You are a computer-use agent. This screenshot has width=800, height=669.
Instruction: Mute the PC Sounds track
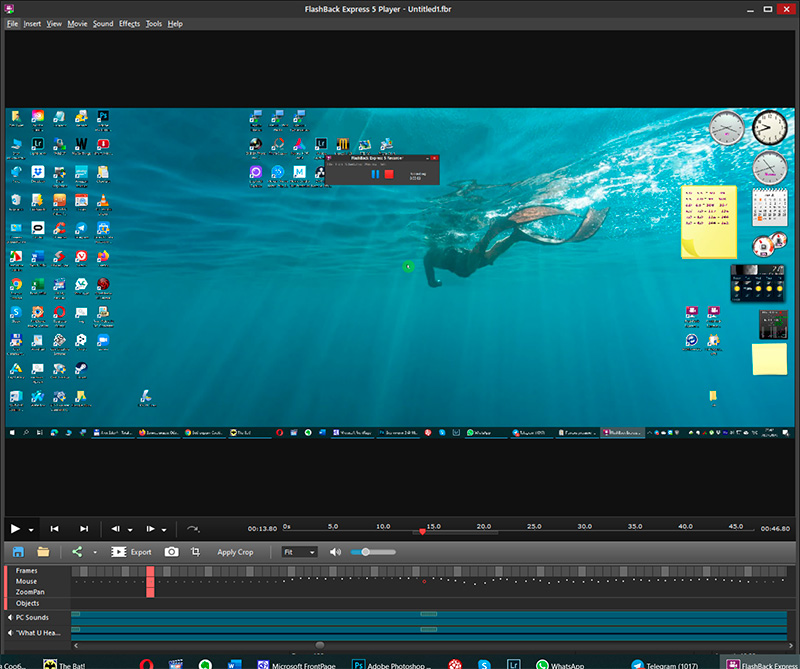click(10, 617)
